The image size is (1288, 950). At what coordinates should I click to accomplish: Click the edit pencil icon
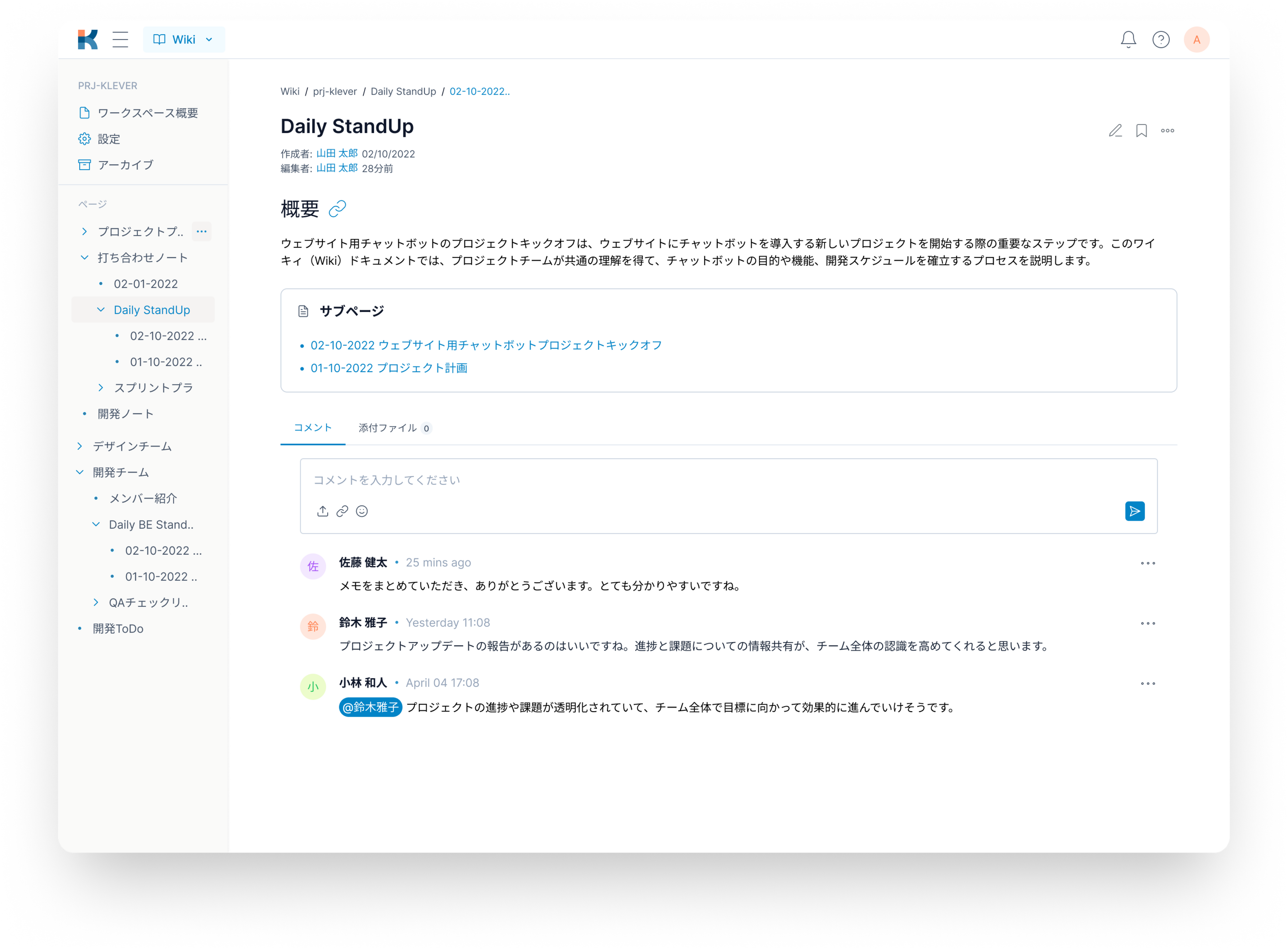click(1115, 130)
